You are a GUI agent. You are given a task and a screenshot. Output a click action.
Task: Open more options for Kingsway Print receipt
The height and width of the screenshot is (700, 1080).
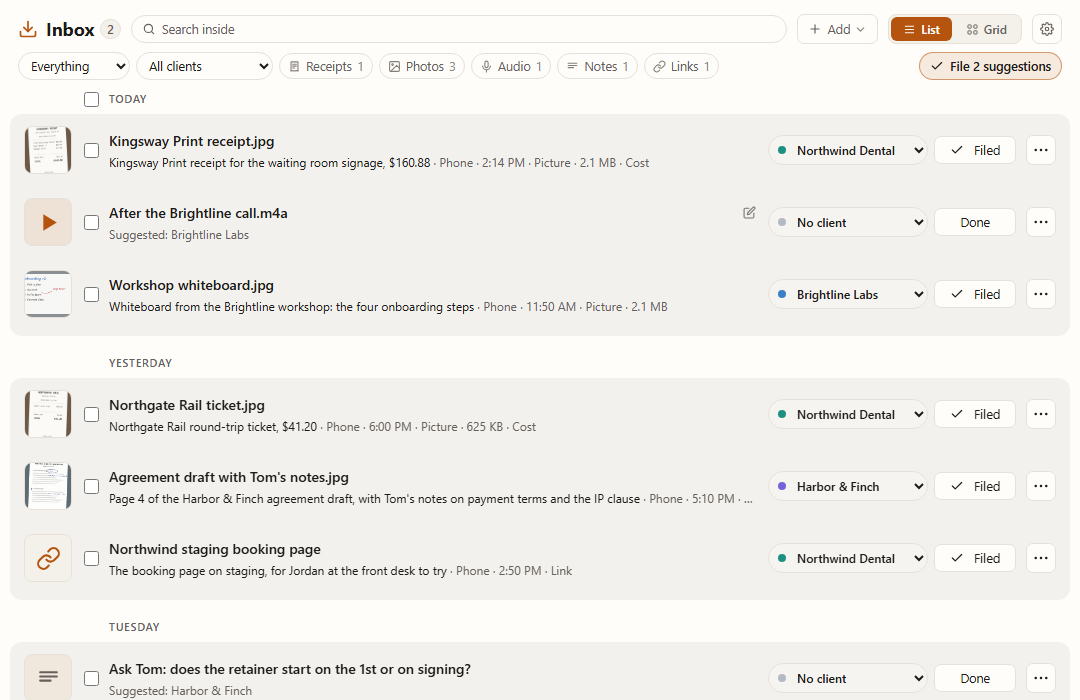1041,150
